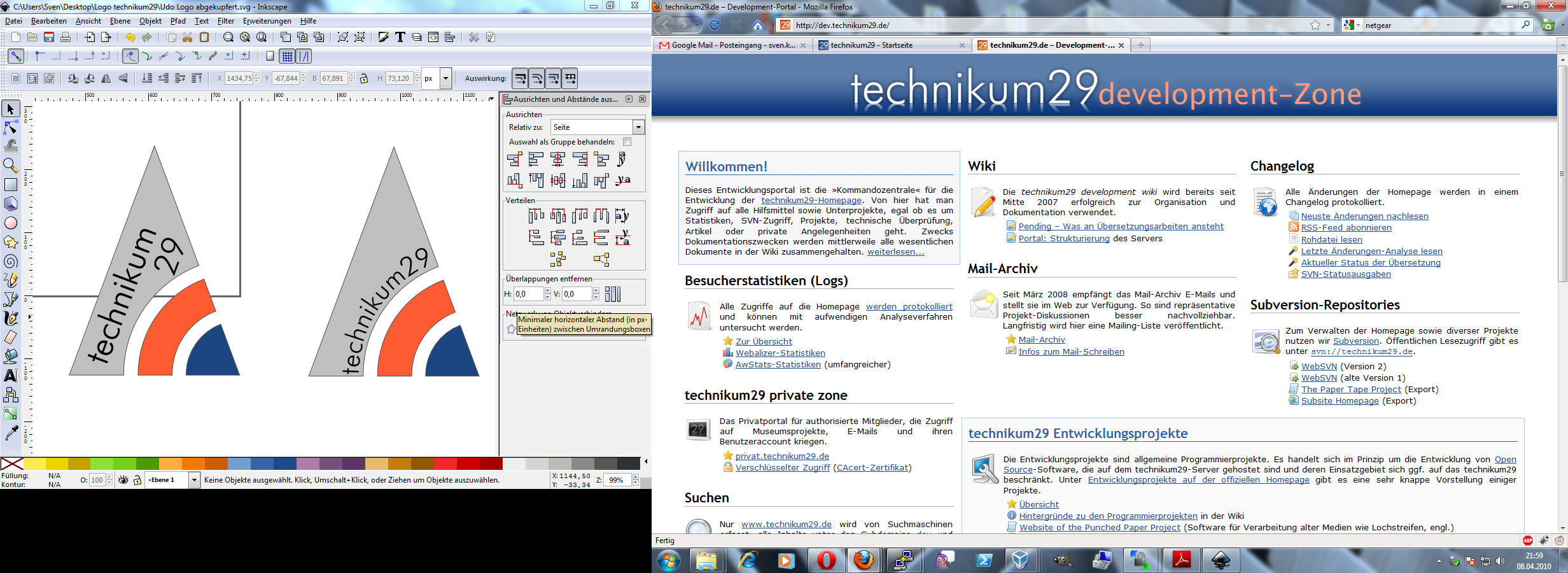Click Firefox netgear search field
The width and height of the screenshot is (1568, 573).
[1441, 25]
